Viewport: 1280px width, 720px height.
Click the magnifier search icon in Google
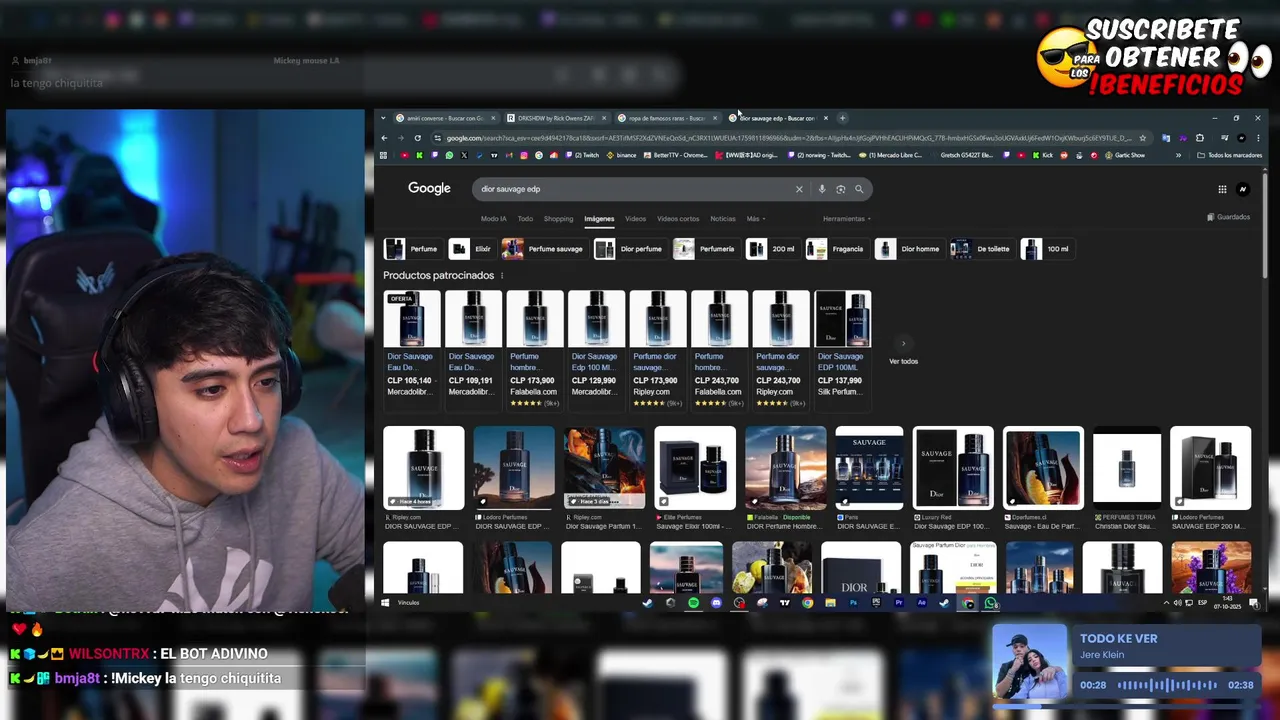[x=858, y=189]
